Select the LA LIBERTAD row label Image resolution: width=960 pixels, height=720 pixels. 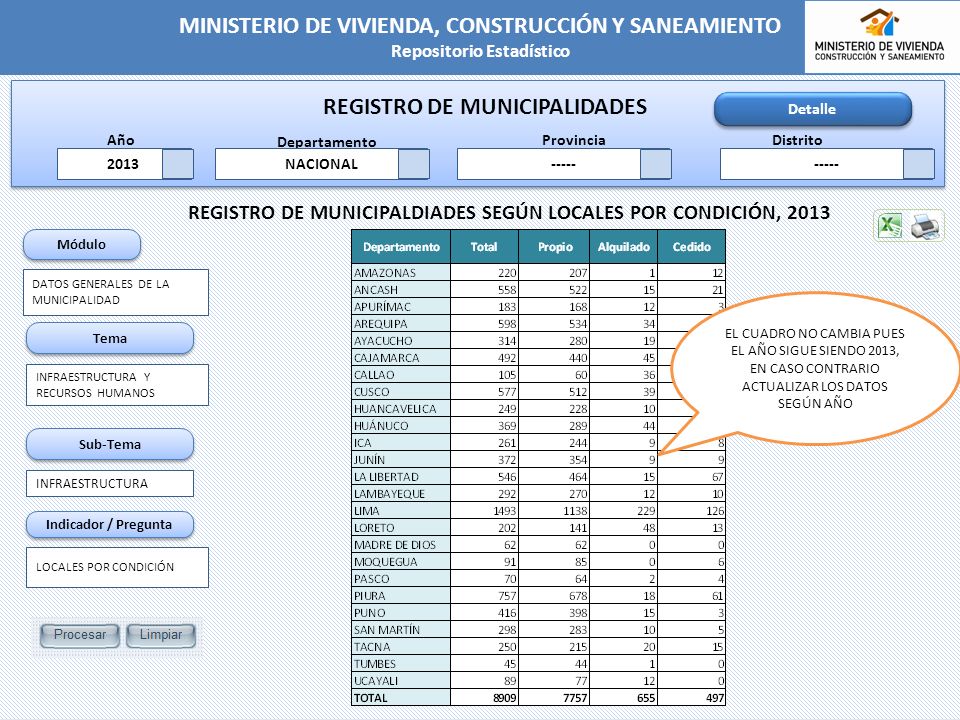[401, 477]
